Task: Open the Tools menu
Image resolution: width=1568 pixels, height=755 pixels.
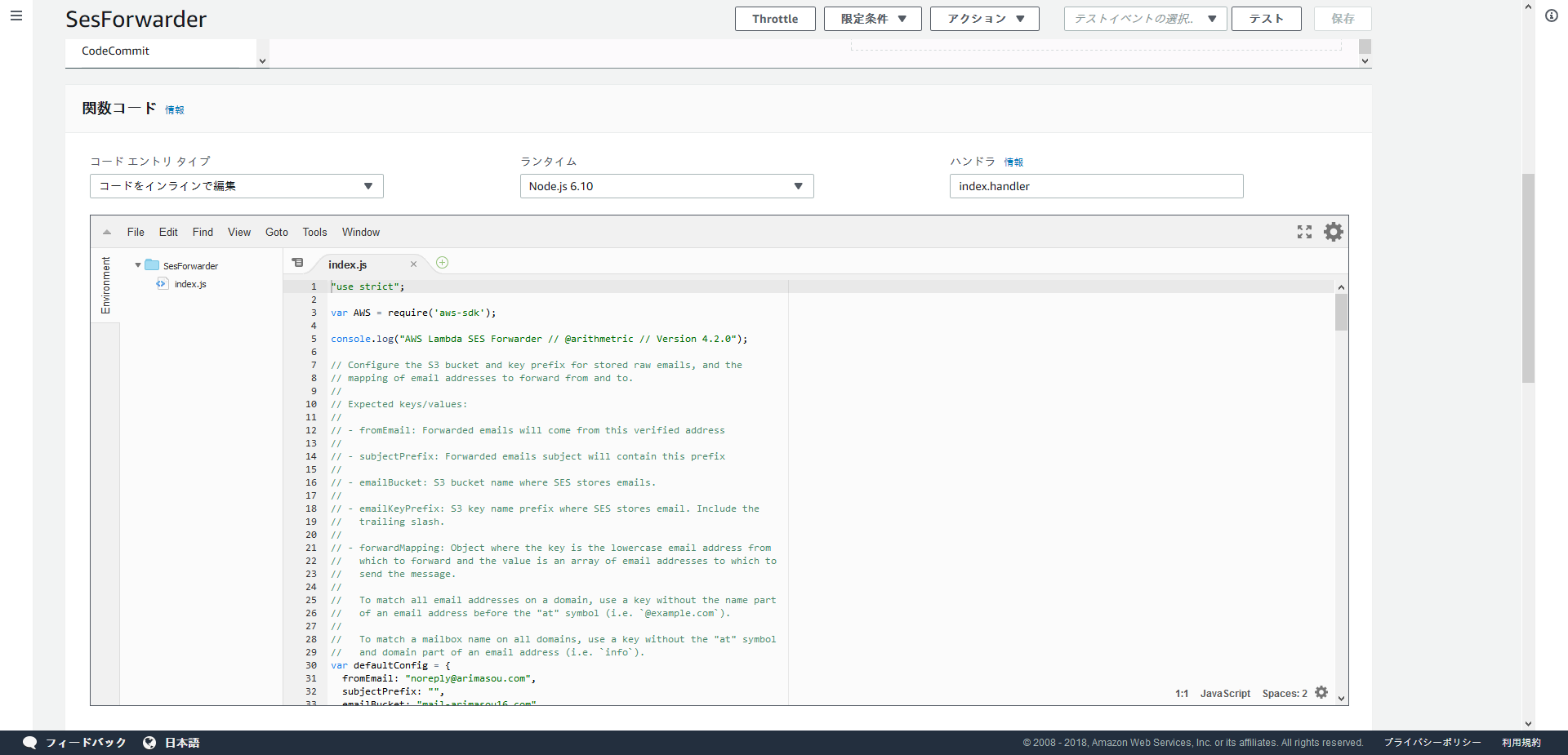Action: pyautogui.click(x=314, y=233)
